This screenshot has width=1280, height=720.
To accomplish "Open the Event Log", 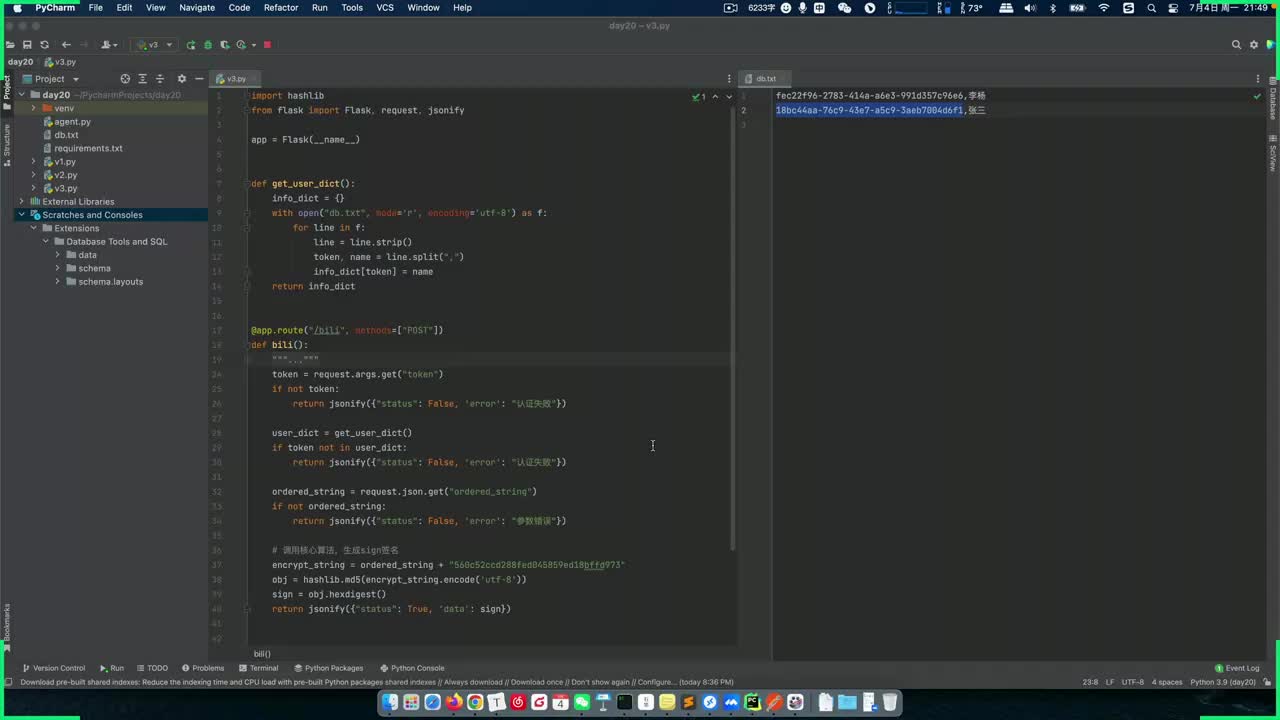I will 1237,668.
